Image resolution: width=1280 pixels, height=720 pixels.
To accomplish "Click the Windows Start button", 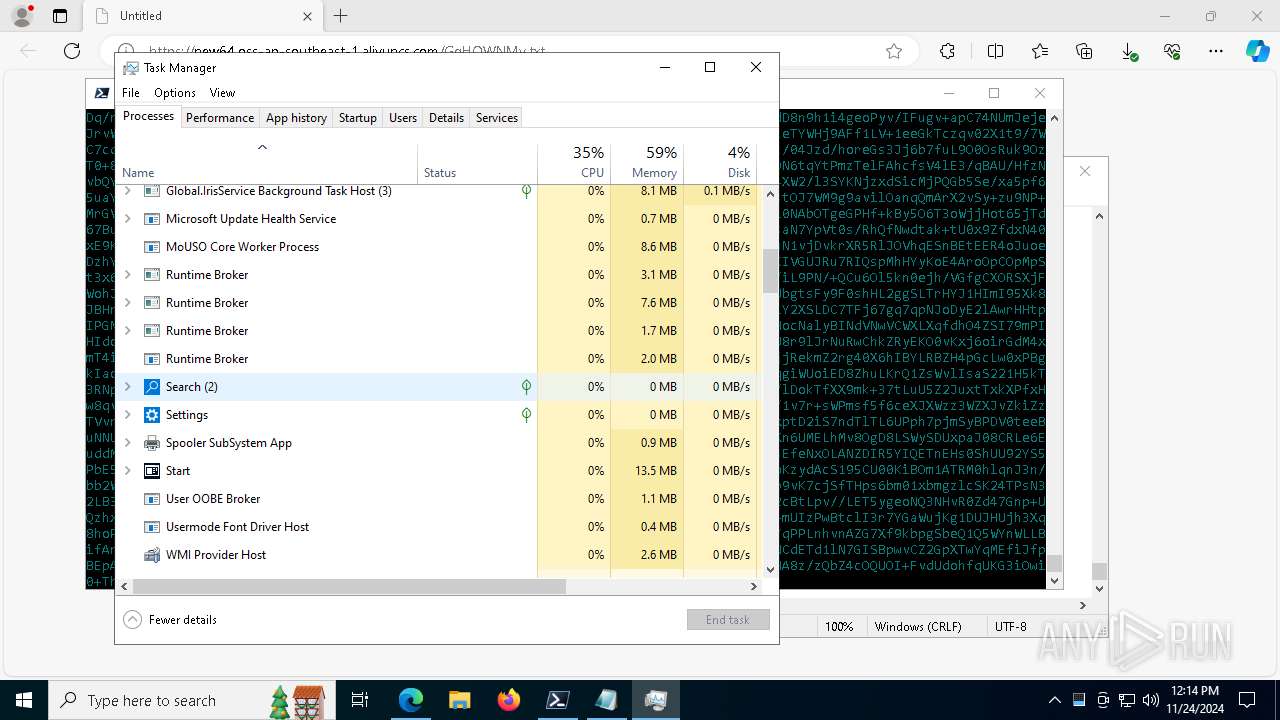I will click(x=24, y=700).
